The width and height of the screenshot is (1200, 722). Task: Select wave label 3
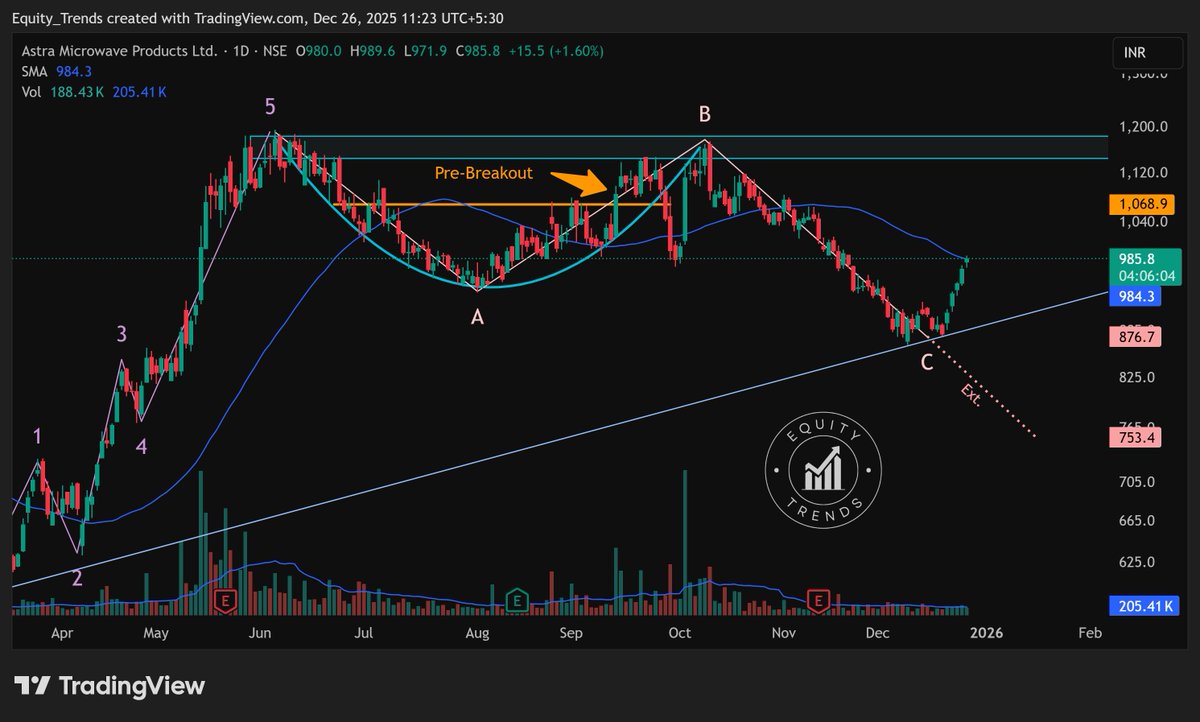(x=121, y=334)
